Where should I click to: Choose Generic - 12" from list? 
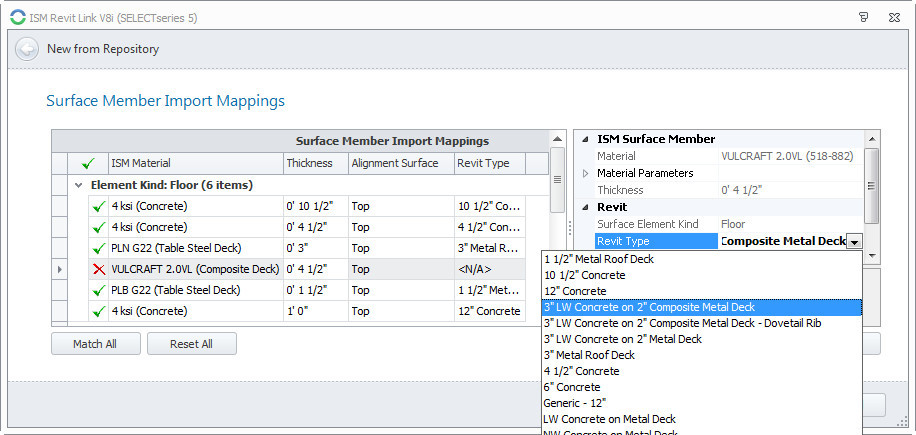coord(701,403)
